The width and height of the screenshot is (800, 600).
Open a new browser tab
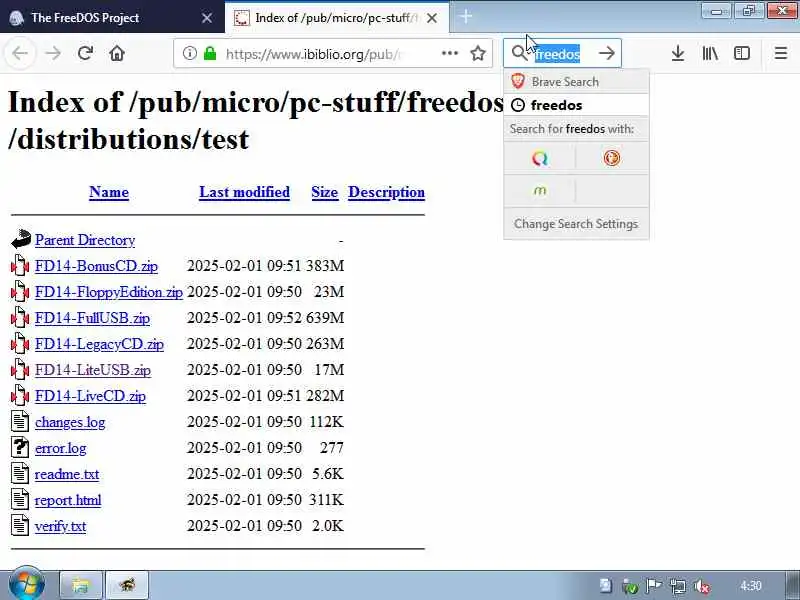pos(465,17)
